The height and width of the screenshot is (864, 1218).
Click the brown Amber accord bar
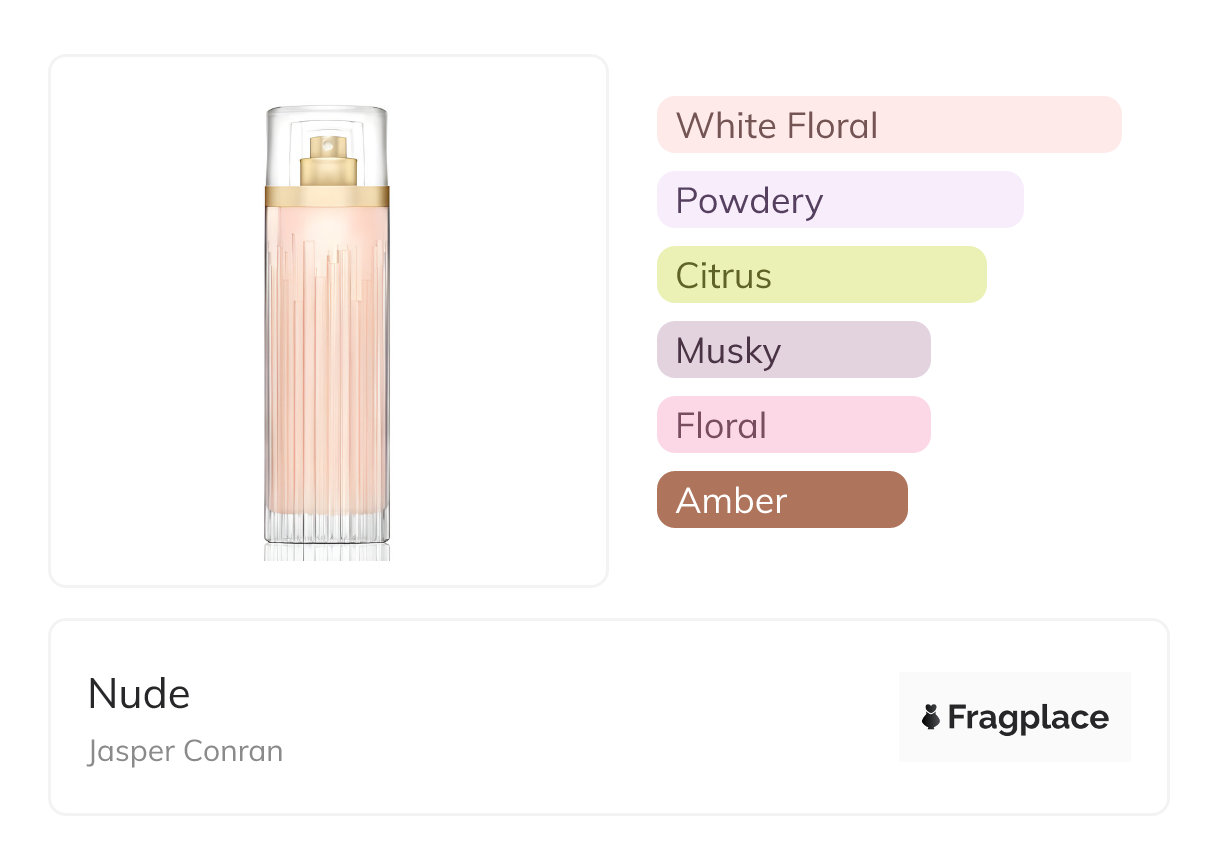click(782, 500)
